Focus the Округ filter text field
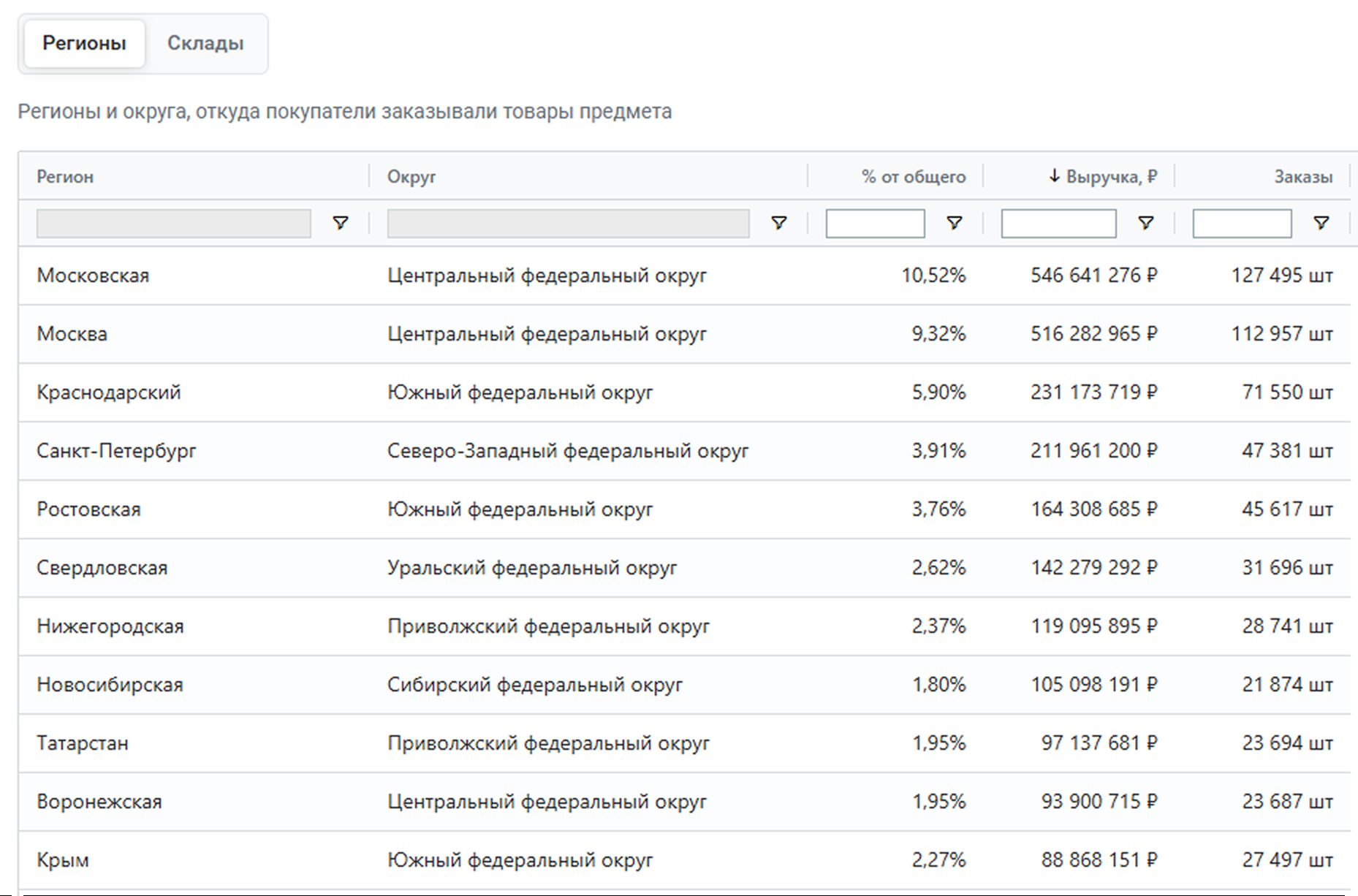Screen dimensions: 1358x896 (568, 223)
